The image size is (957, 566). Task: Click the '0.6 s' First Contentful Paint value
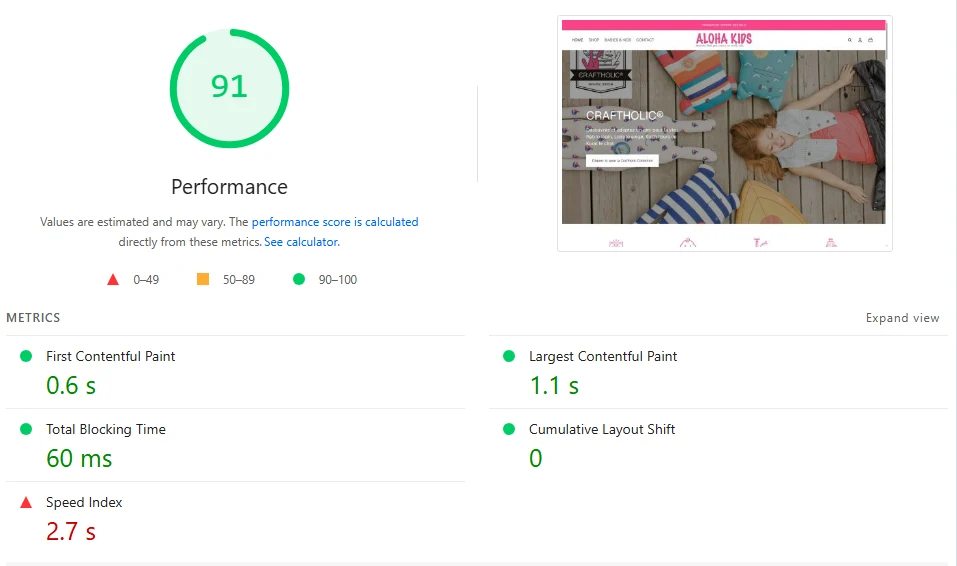coord(71,385)
